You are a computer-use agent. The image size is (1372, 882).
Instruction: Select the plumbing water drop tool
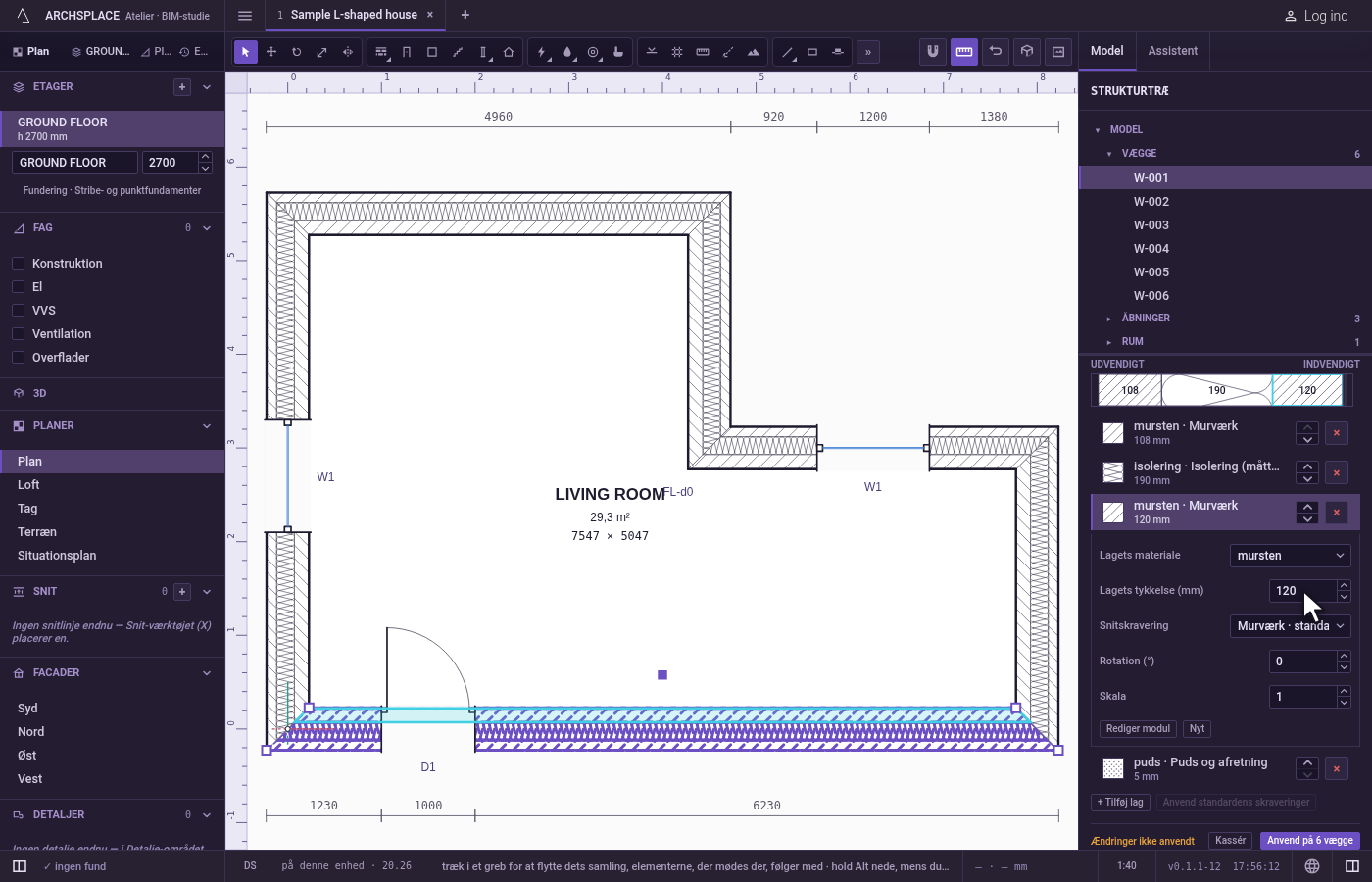tap(567, 52)
